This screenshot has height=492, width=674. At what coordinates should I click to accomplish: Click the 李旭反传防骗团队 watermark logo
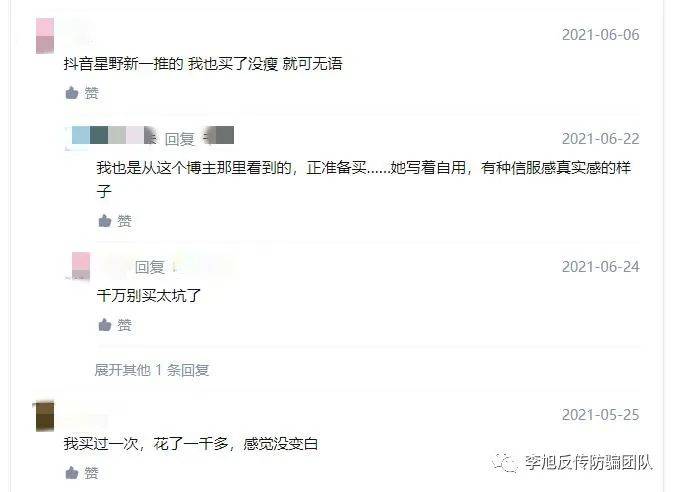[504, 463]
